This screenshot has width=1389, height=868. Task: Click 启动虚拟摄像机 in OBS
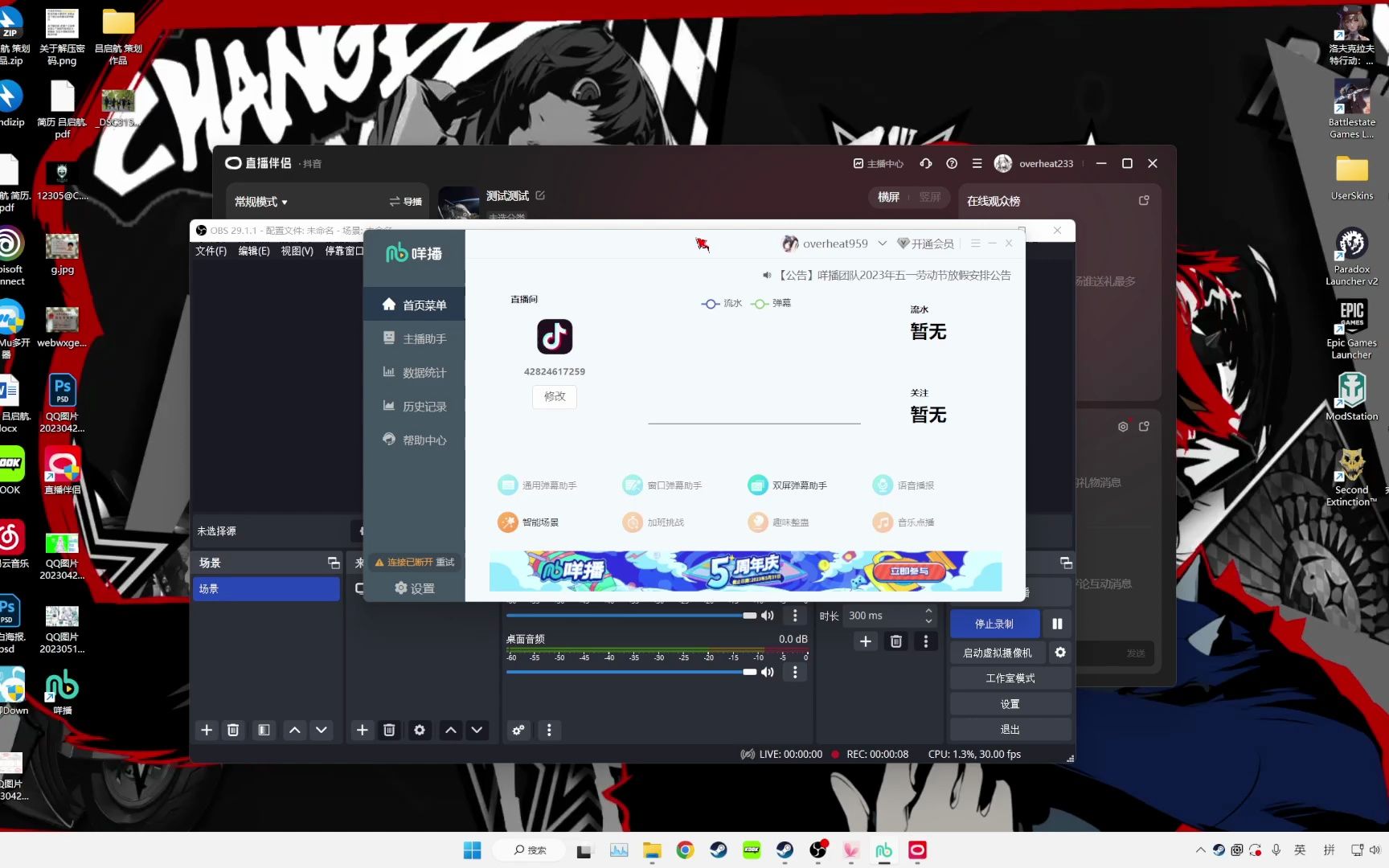pyautogui.click(x=998, y=653)
